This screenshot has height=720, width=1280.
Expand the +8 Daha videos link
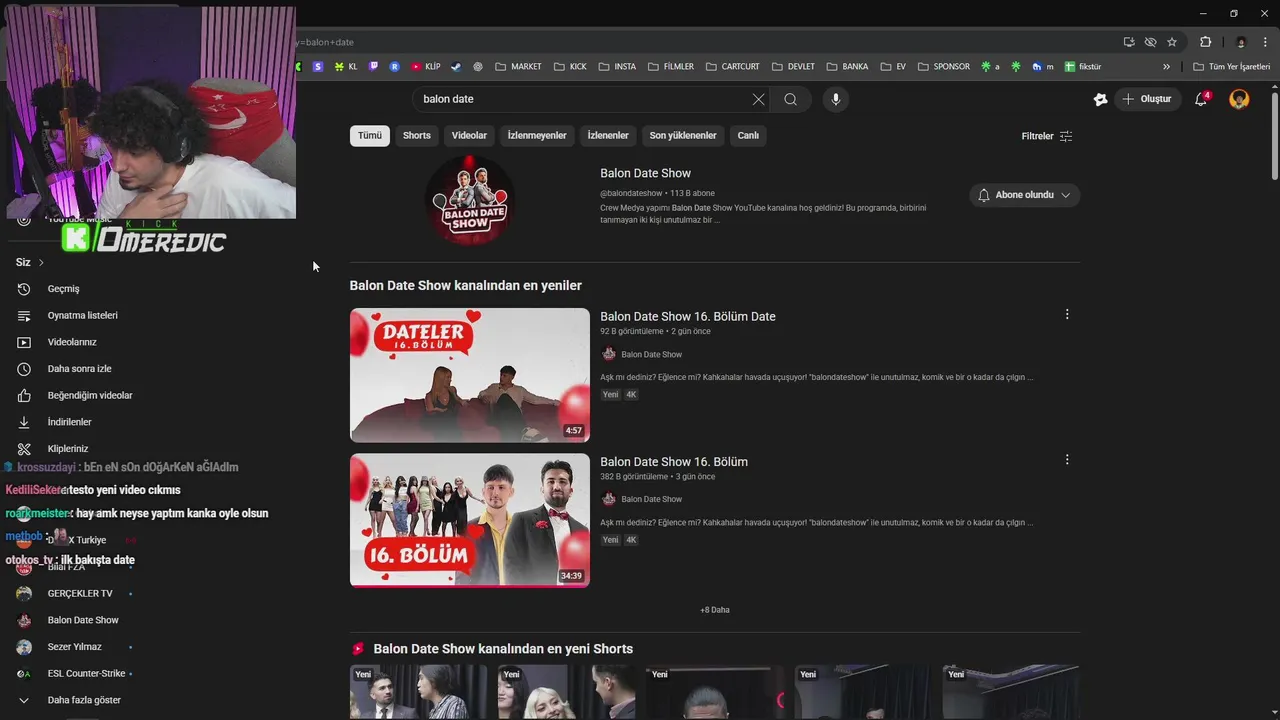tap(715, 610)
